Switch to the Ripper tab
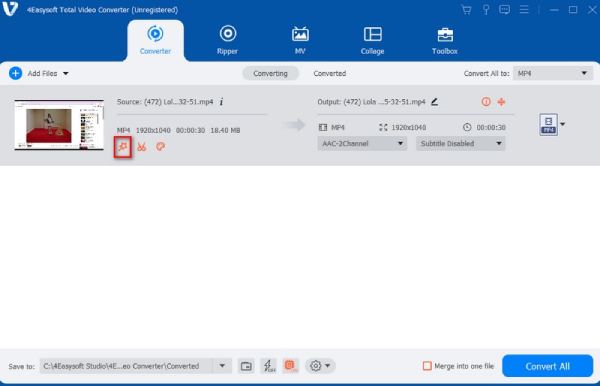The image size is (600, 386). [227, 41]
